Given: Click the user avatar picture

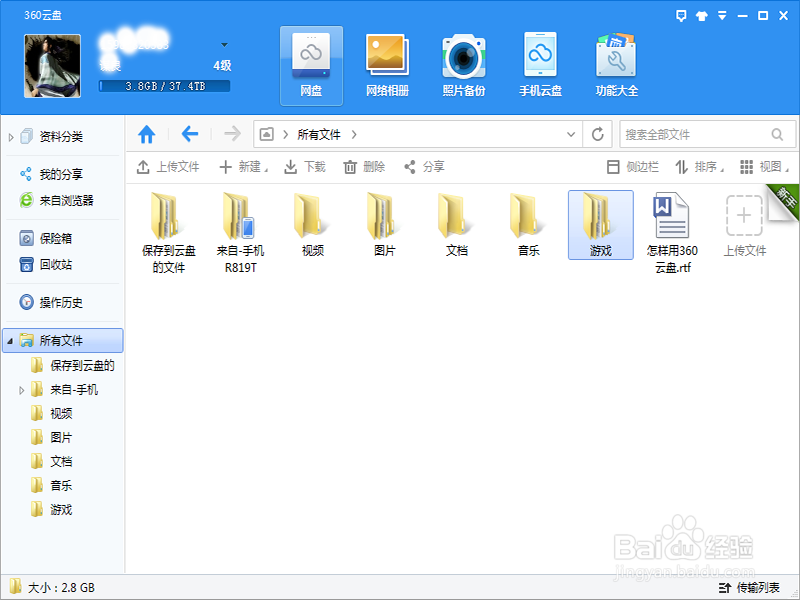Looking at the screenshot, I should [x=52, y=65].
